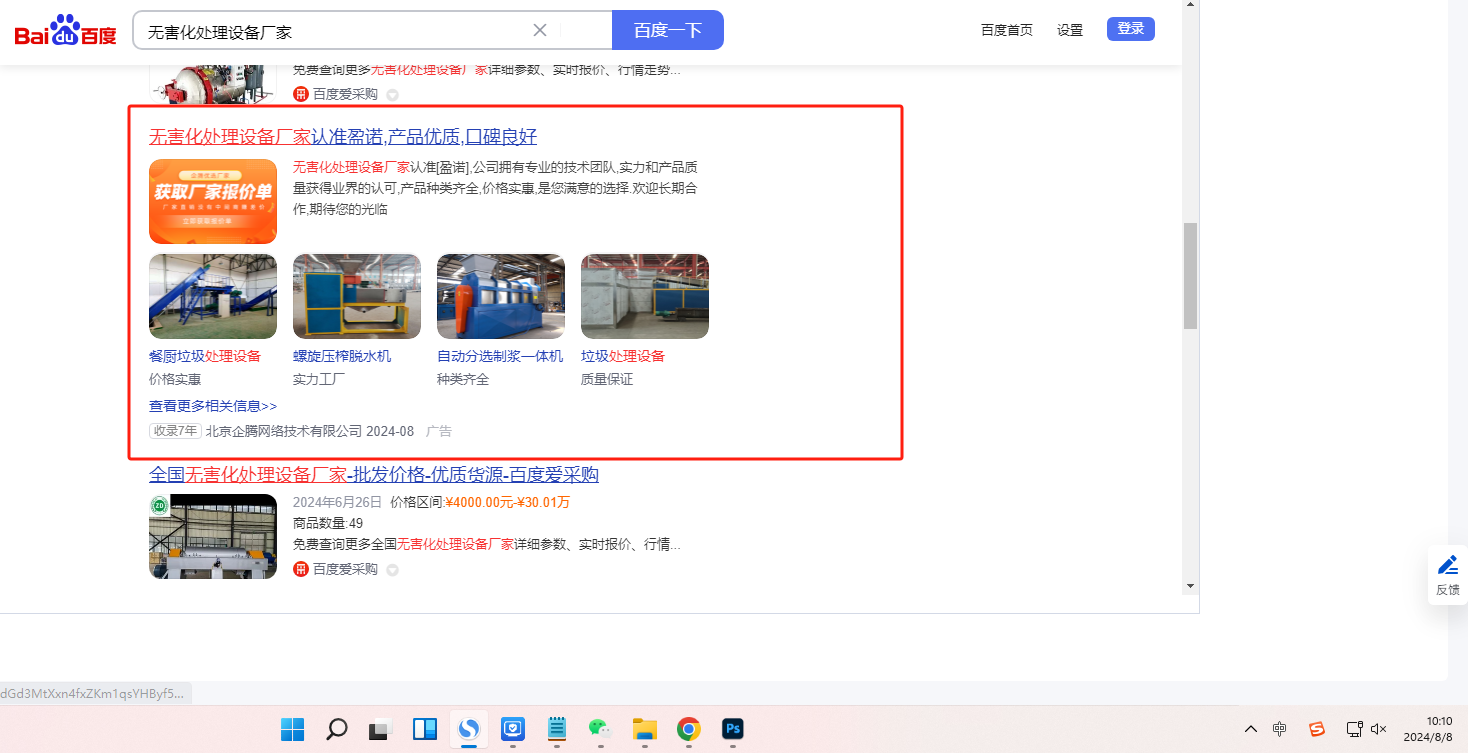Image resolution: width=1468 pixels, height=753 pixels.
Task: Click the page's vertical scrollbar thumb
Action: pyautogui.click(x=1190, y=276)
